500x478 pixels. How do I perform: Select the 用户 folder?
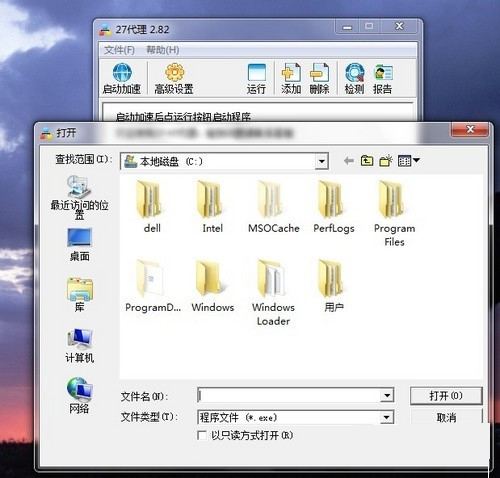(333, 286)
